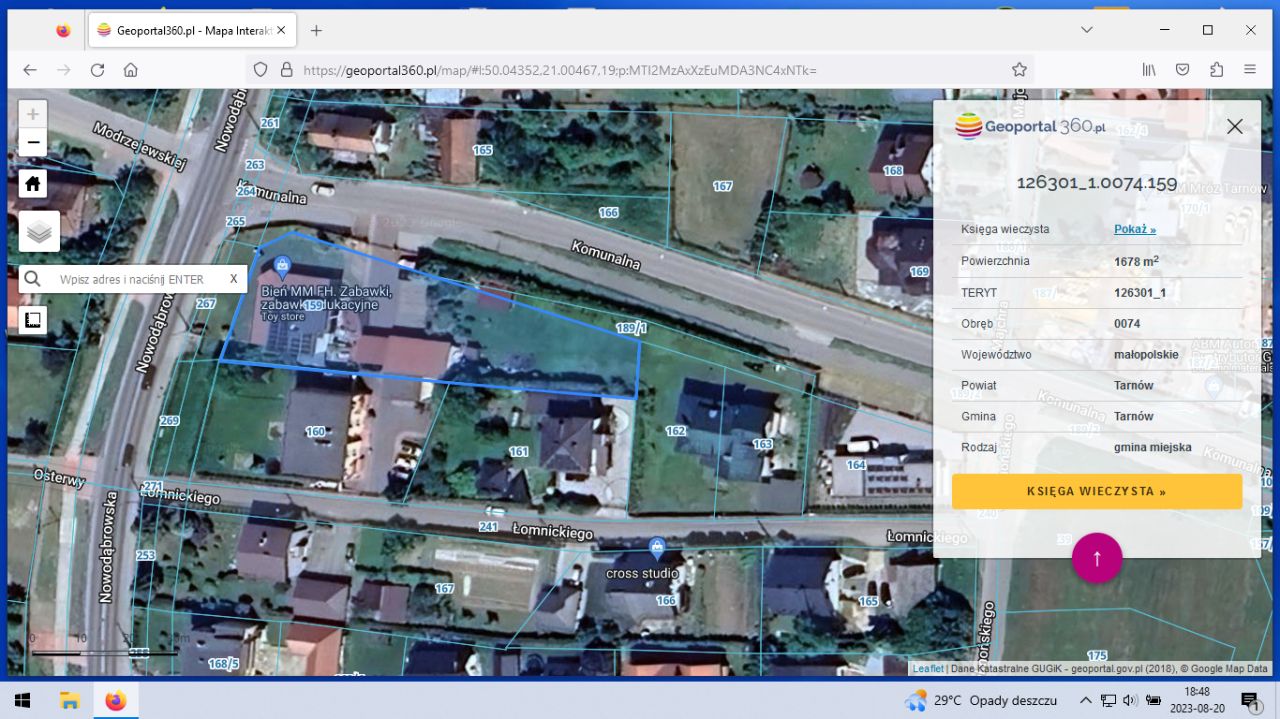The image size is (1280, 719).
Task: Select the Geoportal360.pl browser tab
Action: click(x=190, y=30)
